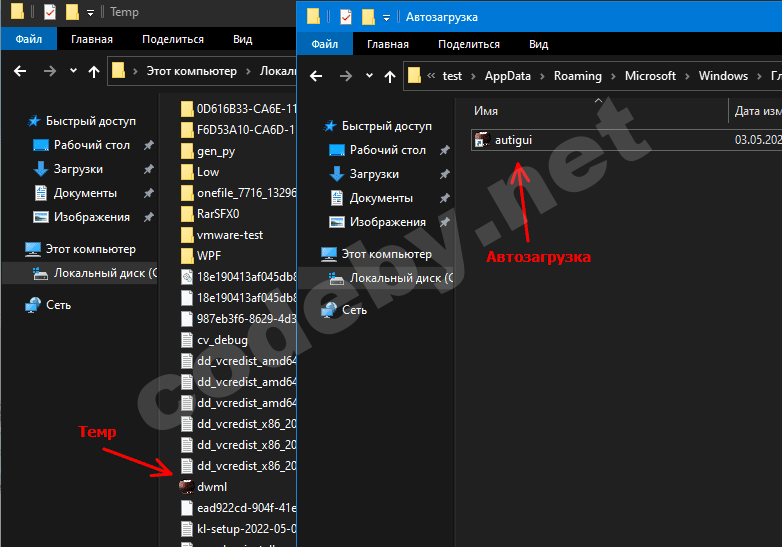The height and width of the screenshot is (547, 782).
Task: Open Файл tab in the Temp window
Action: coord(28,39)
